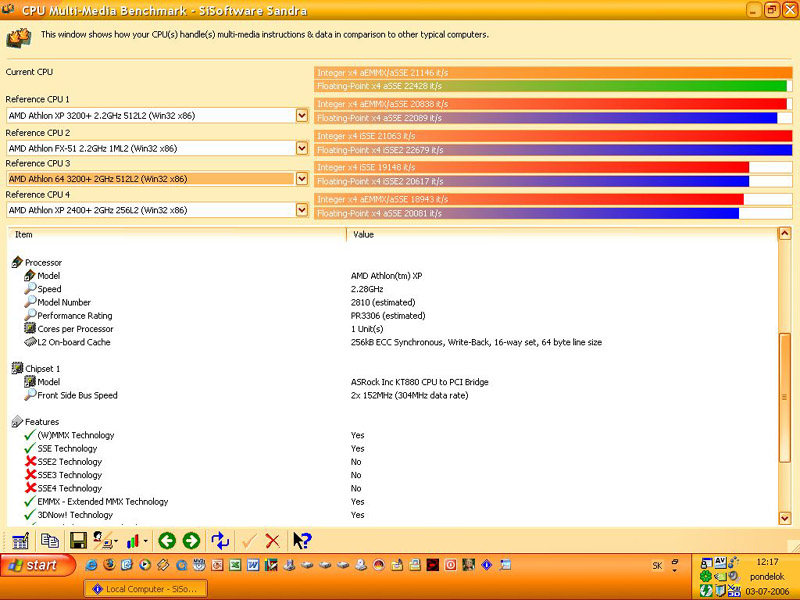Select the Features tree group
Viewport: 800px width, 600px height.
point(35,421)
